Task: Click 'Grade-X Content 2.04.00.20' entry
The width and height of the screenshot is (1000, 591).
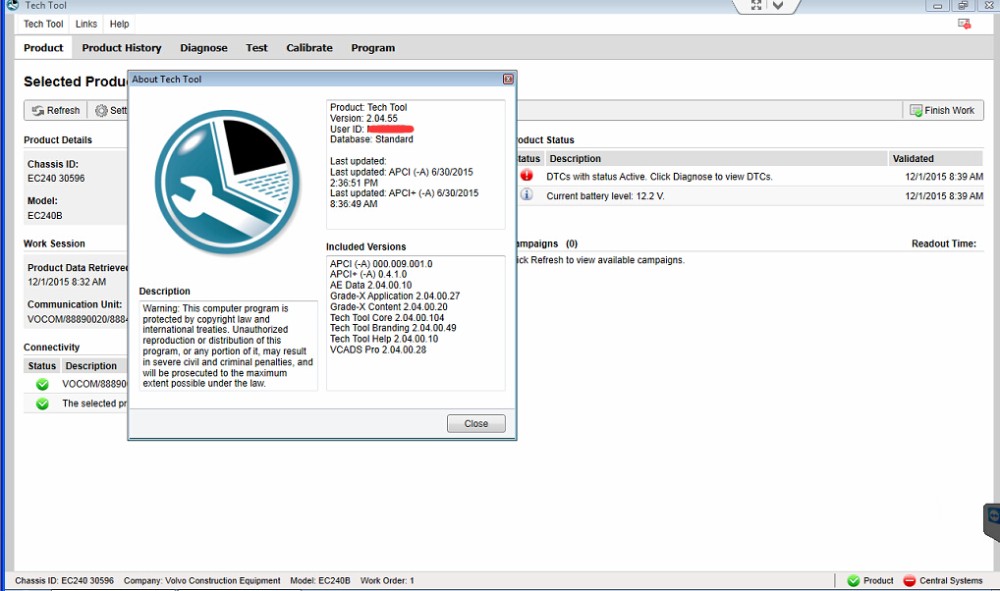Action: [388, 307]
